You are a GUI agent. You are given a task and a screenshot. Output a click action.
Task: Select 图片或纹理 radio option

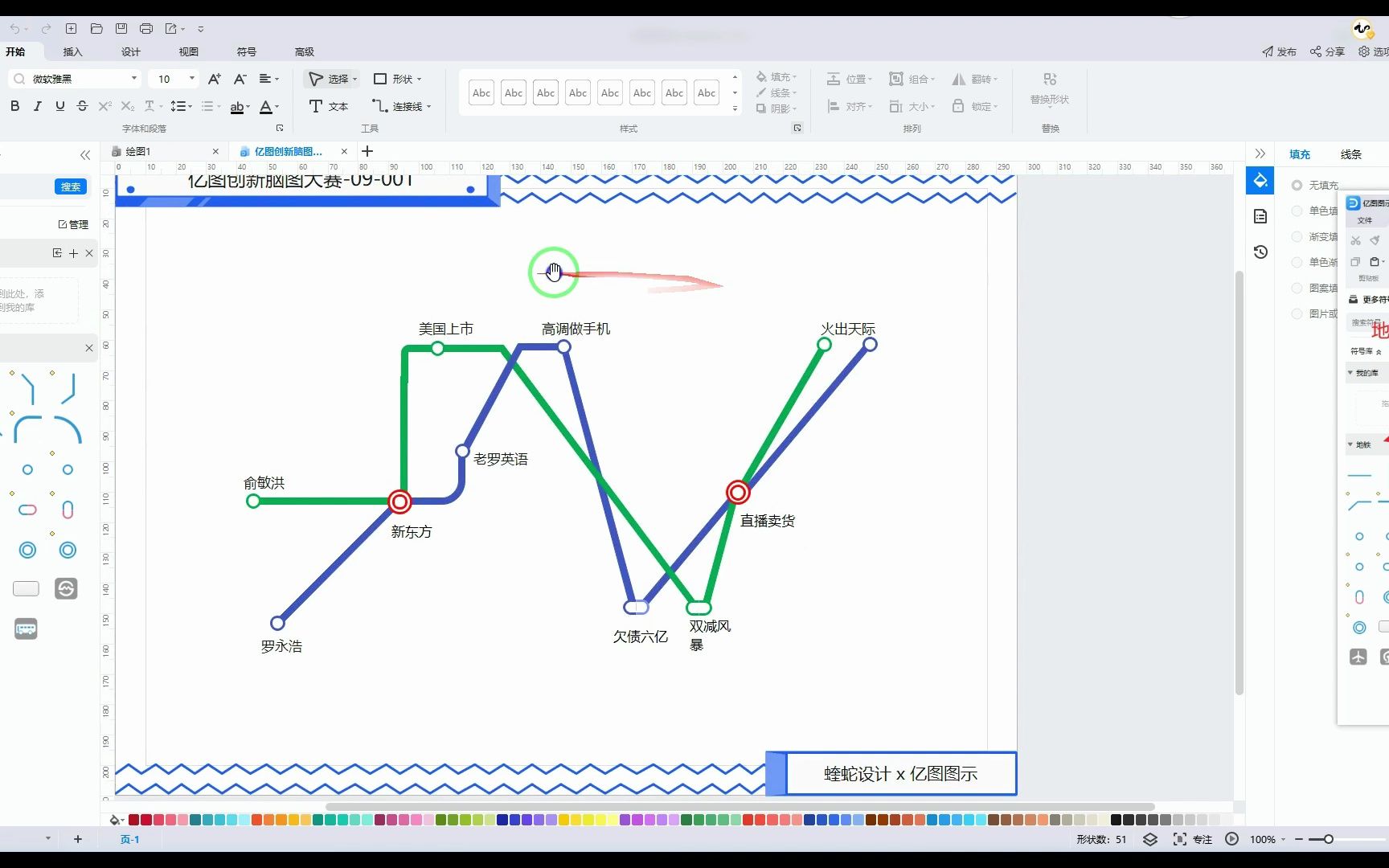(1297, 313)
